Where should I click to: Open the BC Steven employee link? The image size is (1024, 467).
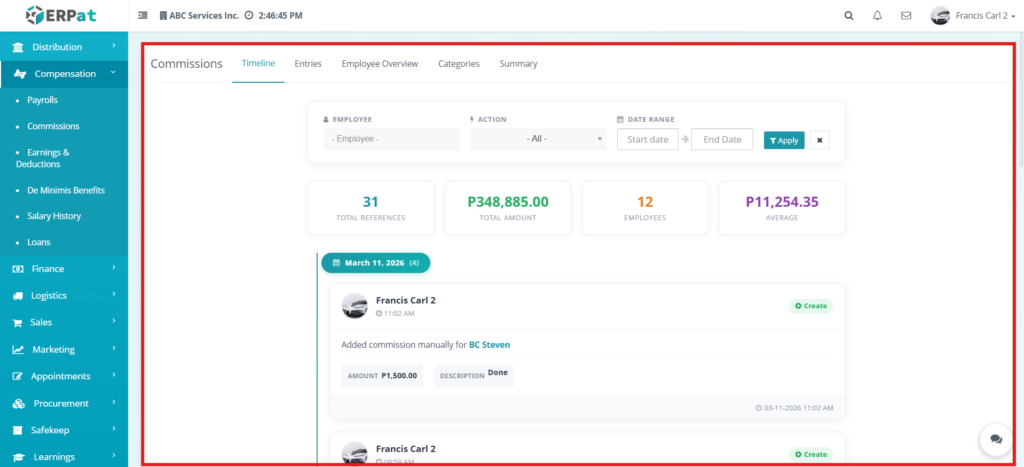pyautogui.click(x=489, y=345)
